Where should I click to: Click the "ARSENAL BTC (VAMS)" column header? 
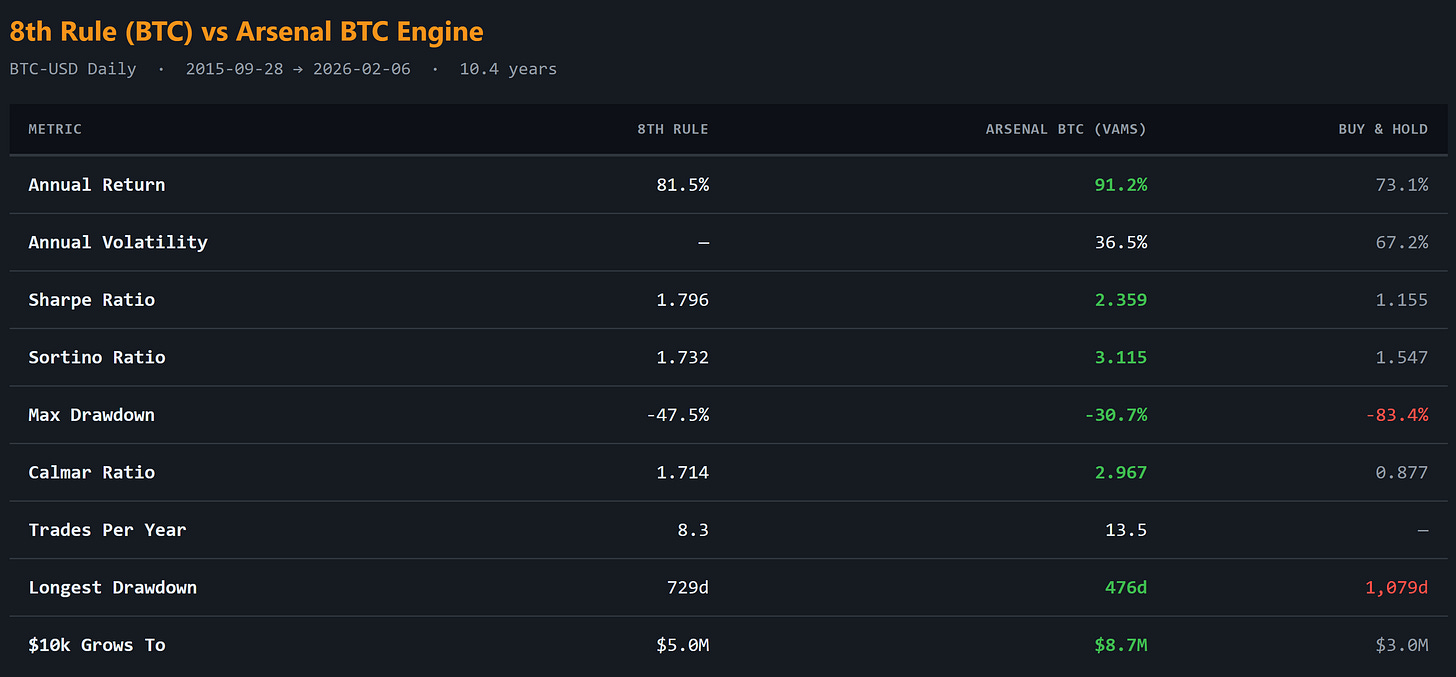coord(1066,129)
